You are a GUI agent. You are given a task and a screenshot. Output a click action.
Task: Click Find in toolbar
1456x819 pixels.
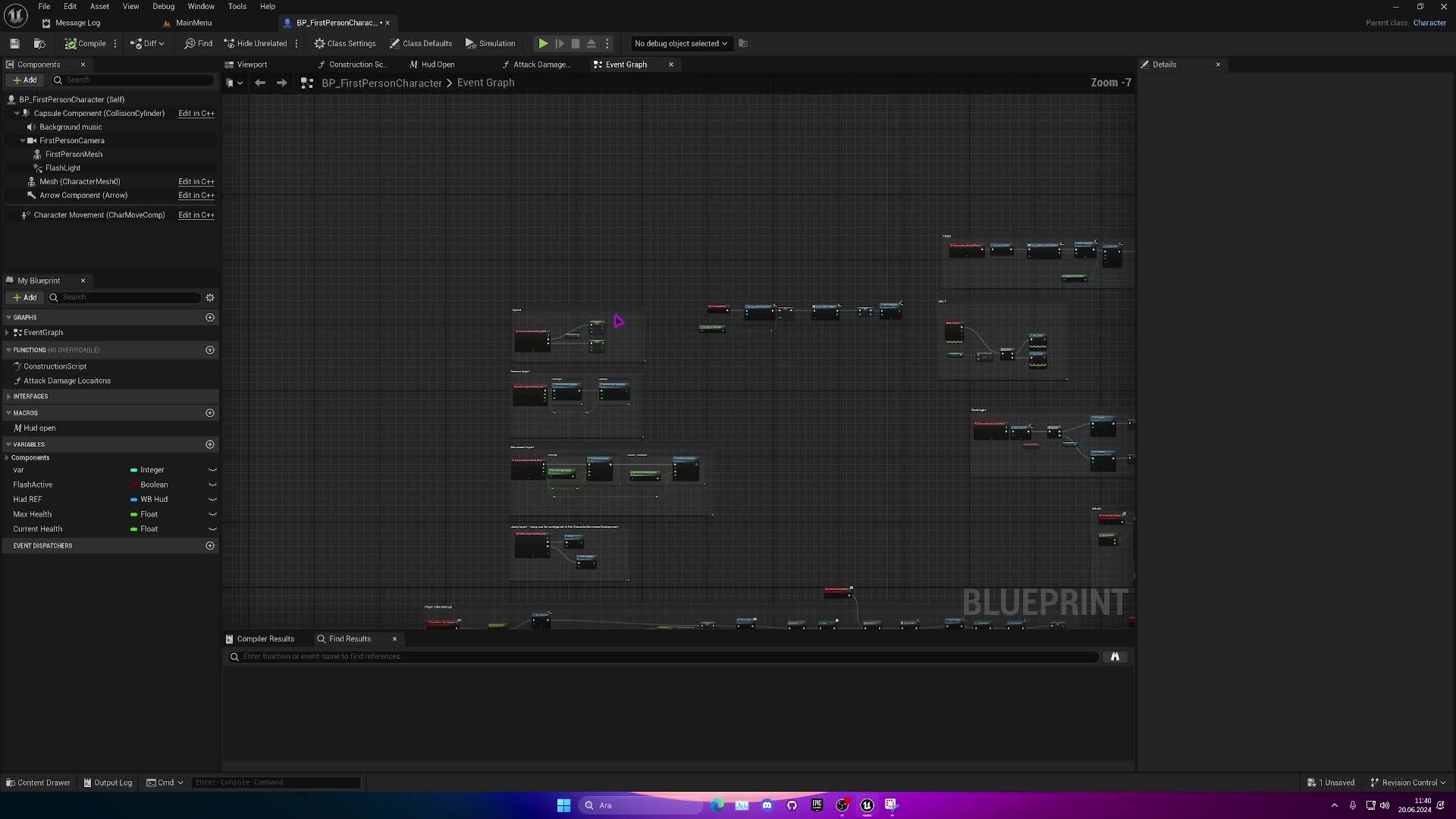point(199,43)
